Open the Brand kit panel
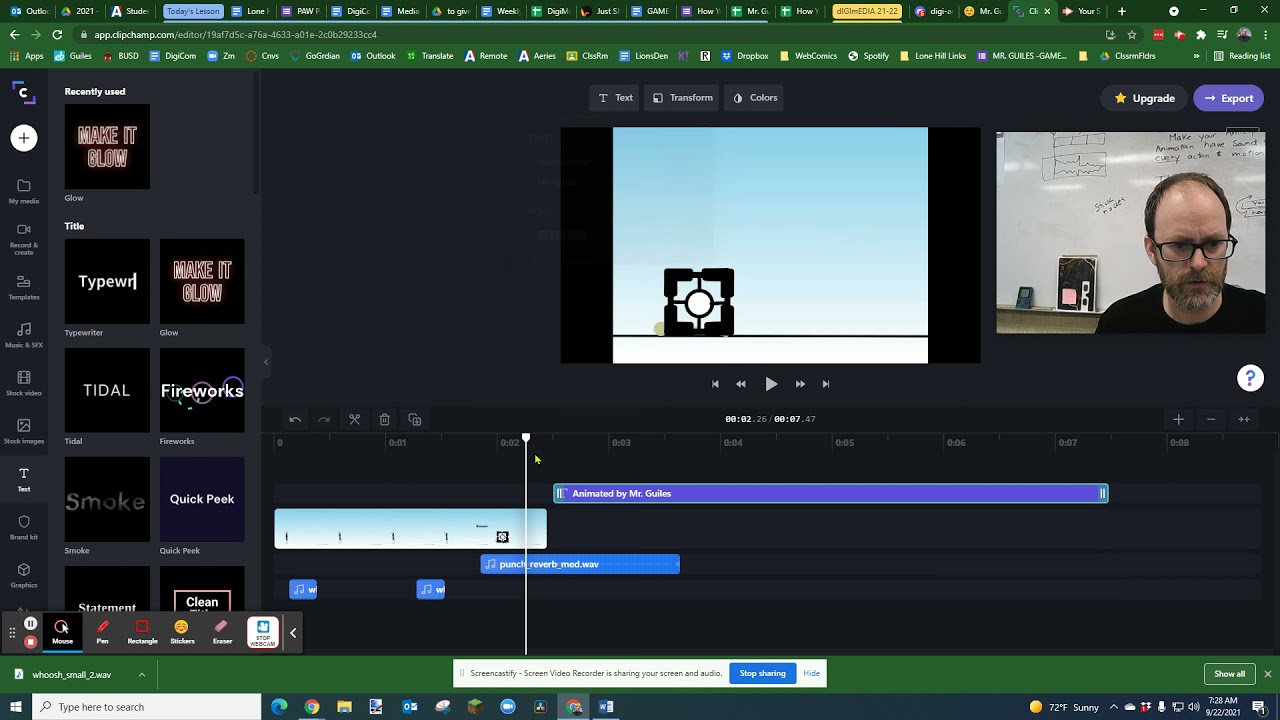 tap(24, 528)
